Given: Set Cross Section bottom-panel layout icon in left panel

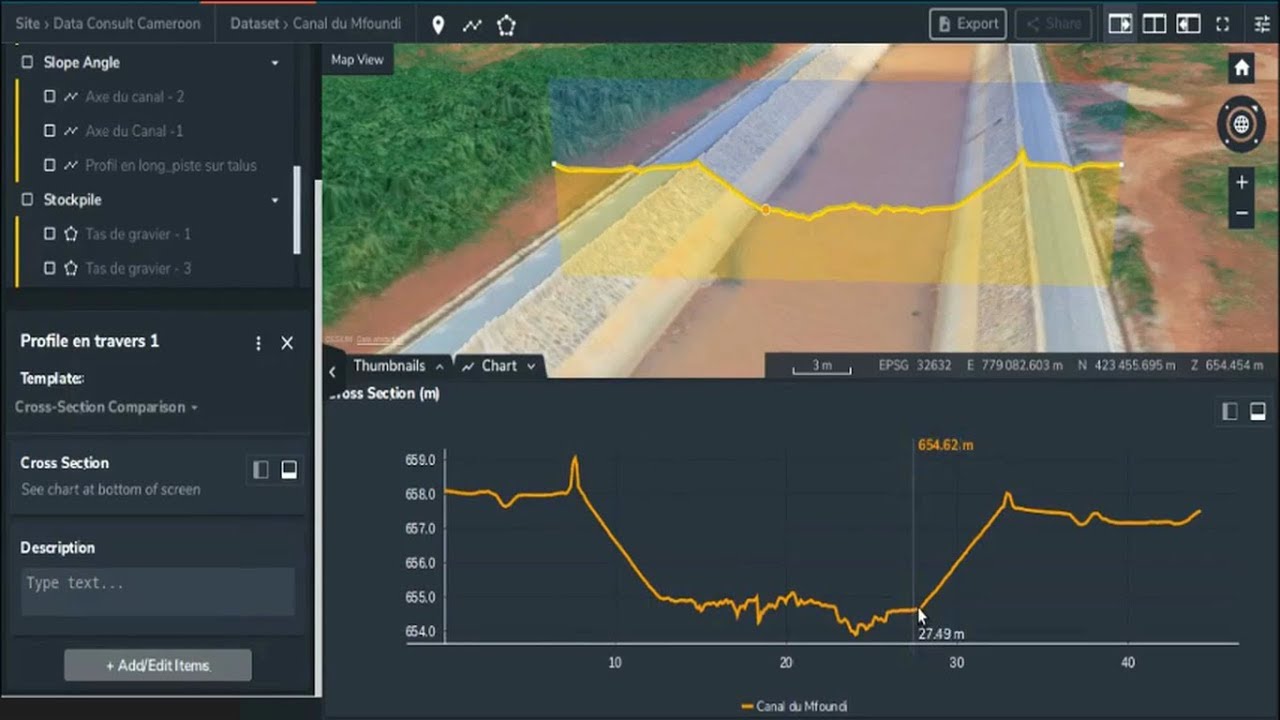Looking at the screenshot, I should coord(289,470).
